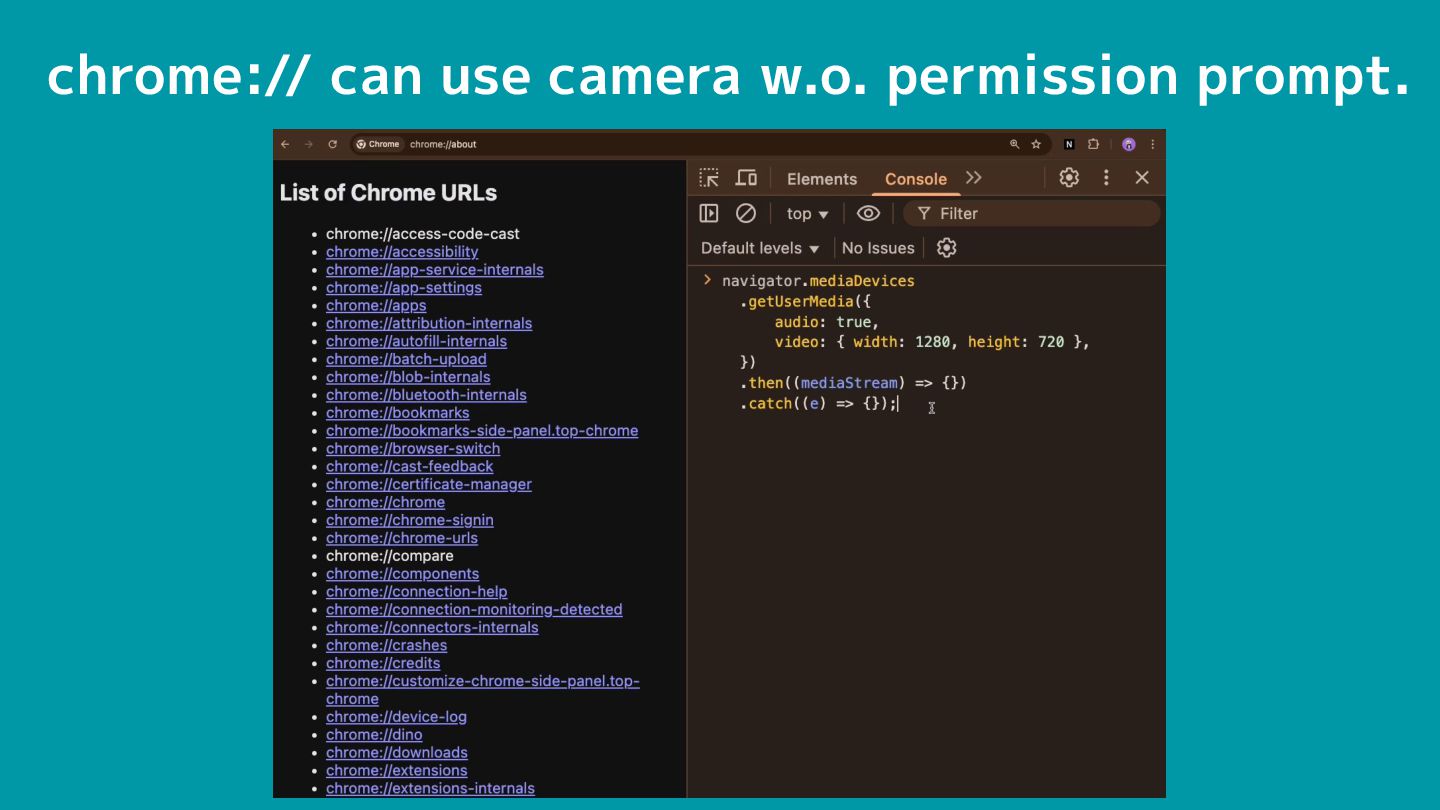Toggle the device toolbar icon
This screenshot has width=1440, height=810.
(746, 178)
